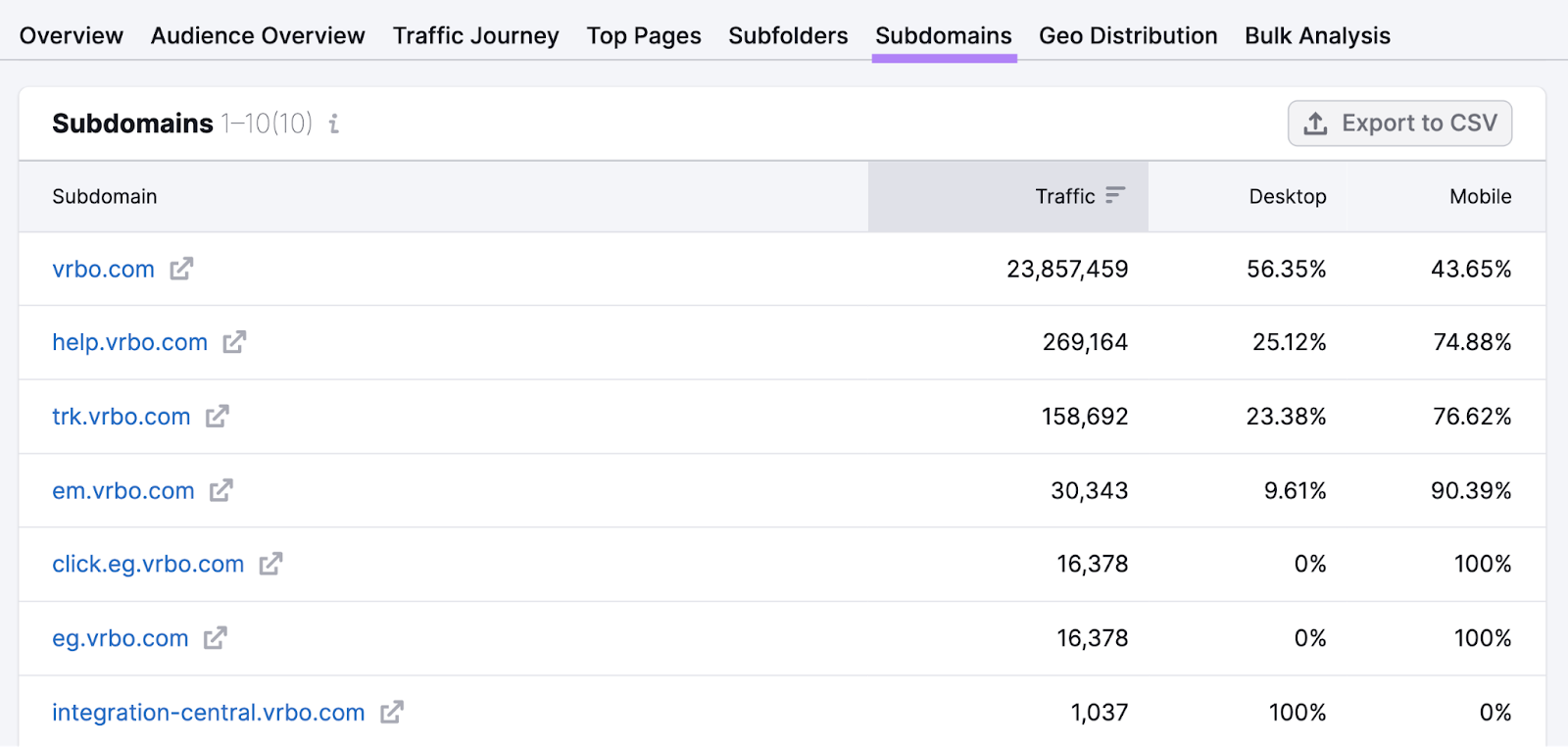Open external link icon beside em.vrbo.com

(x=221, y=490)
